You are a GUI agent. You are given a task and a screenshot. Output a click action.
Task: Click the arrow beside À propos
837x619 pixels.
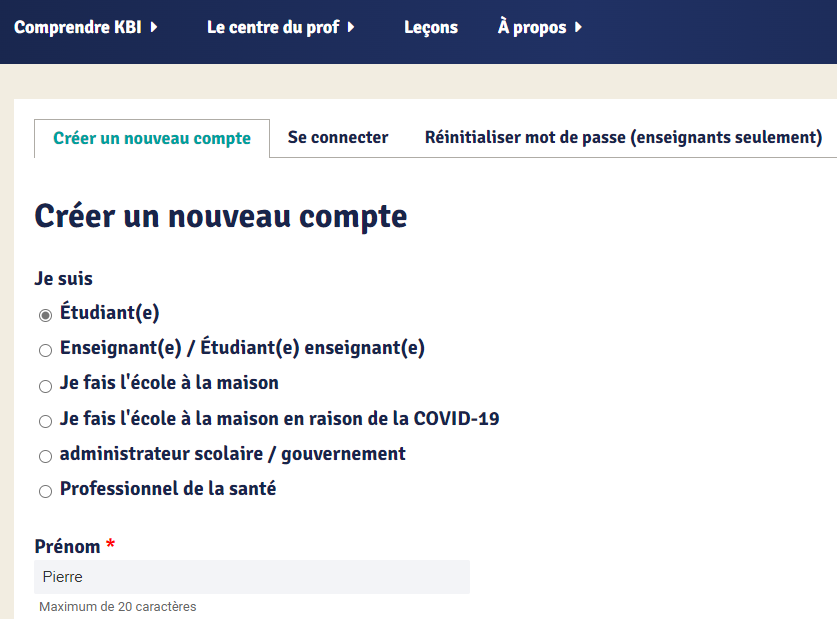pyautogui.click(x=579, y=28)
